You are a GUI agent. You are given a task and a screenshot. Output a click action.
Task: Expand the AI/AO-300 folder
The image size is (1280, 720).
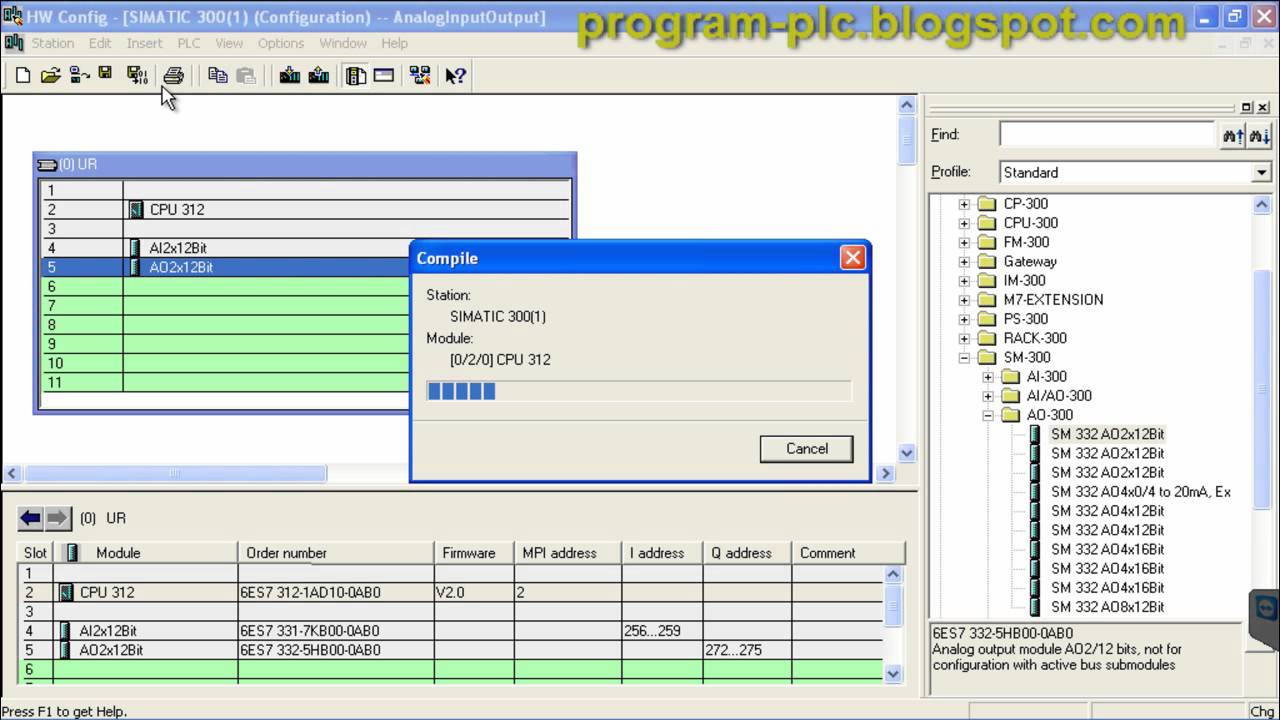point(988,396)
